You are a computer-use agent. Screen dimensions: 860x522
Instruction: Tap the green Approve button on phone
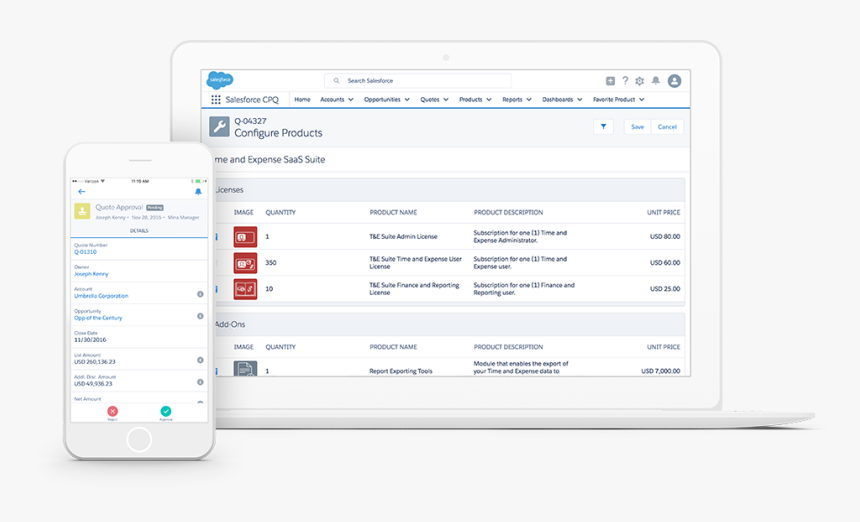click(x=166, y=411)
